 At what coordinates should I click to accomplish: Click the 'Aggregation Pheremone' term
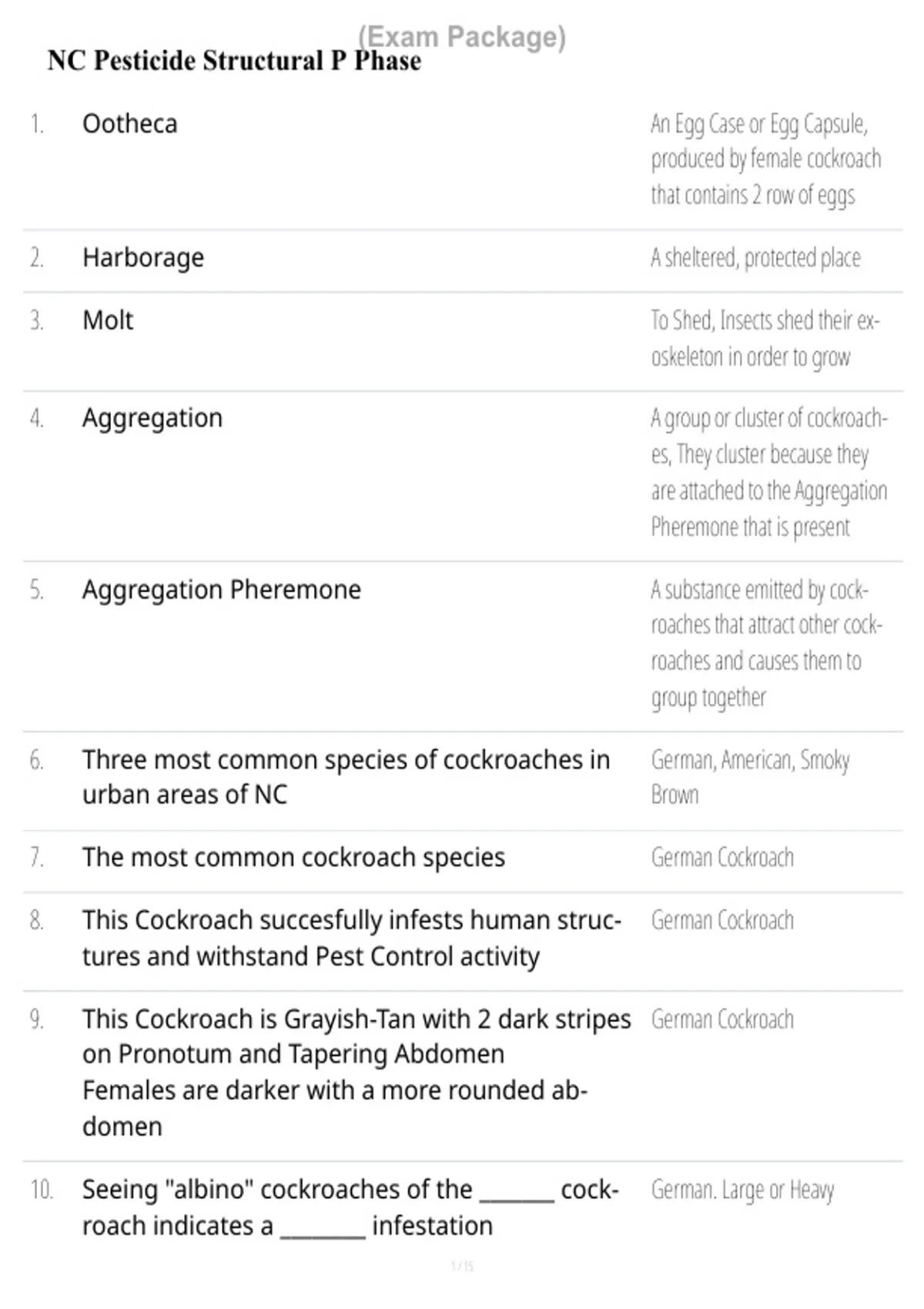coord(222,590)
